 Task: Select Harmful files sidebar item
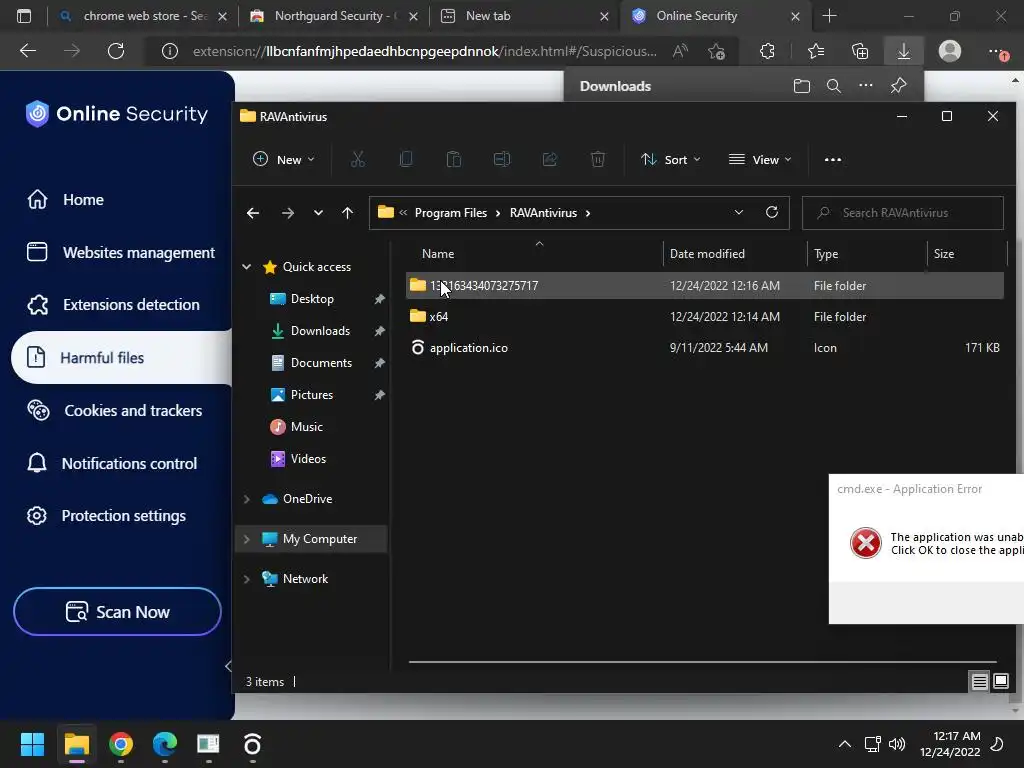click(x=122, y=357)
